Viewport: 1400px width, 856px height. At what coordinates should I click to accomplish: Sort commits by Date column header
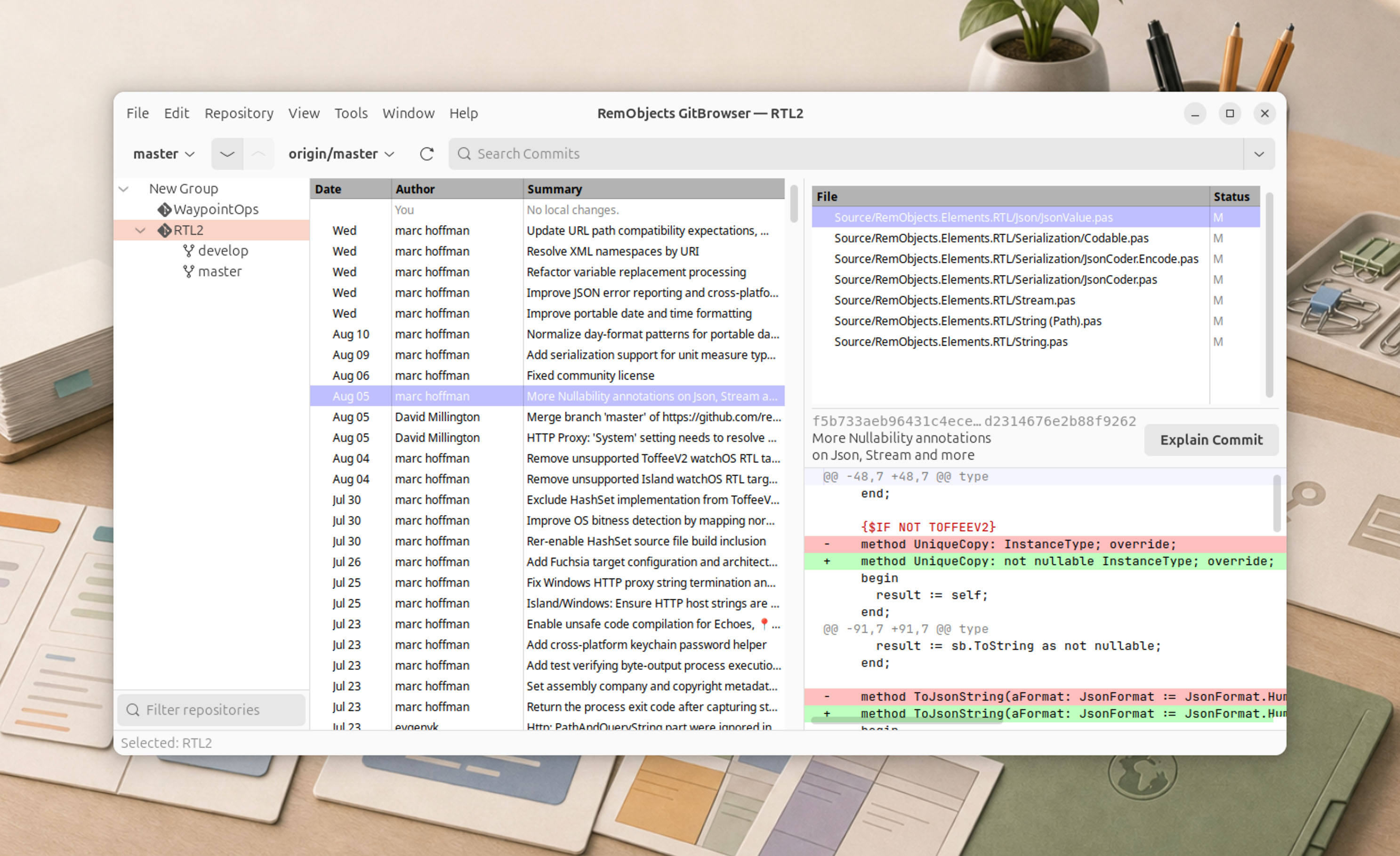351,189
